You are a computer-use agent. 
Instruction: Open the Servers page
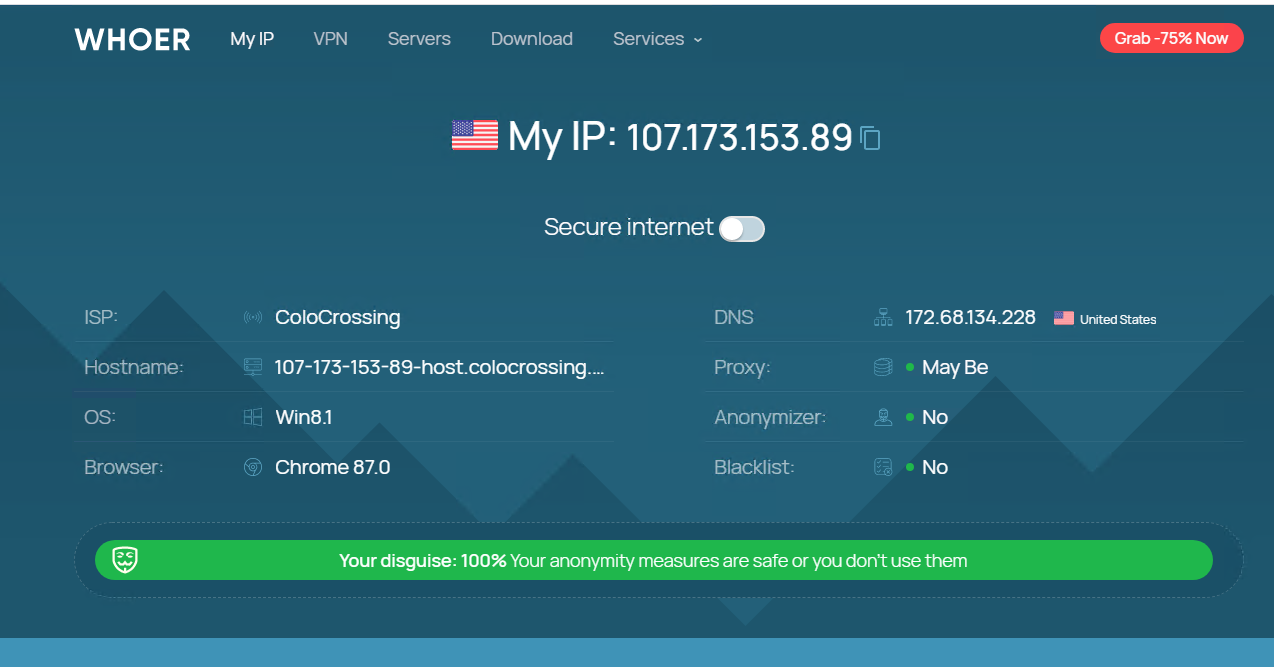(x=419, y=39)
